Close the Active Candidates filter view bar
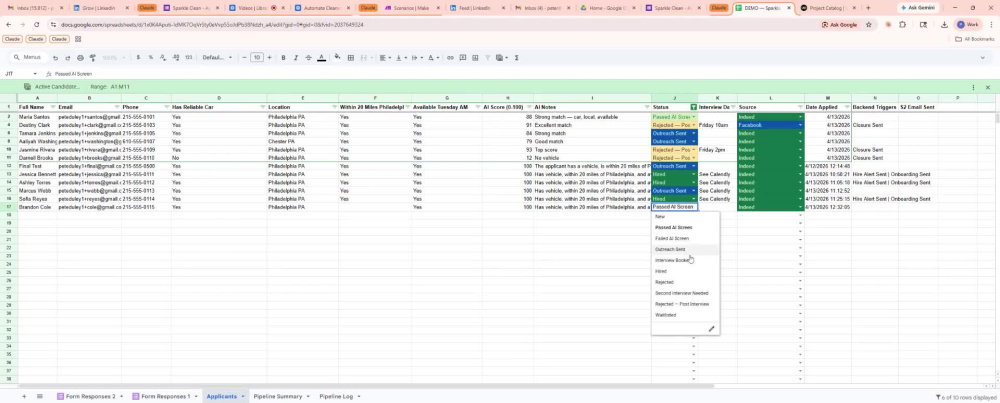 point(988,87)
